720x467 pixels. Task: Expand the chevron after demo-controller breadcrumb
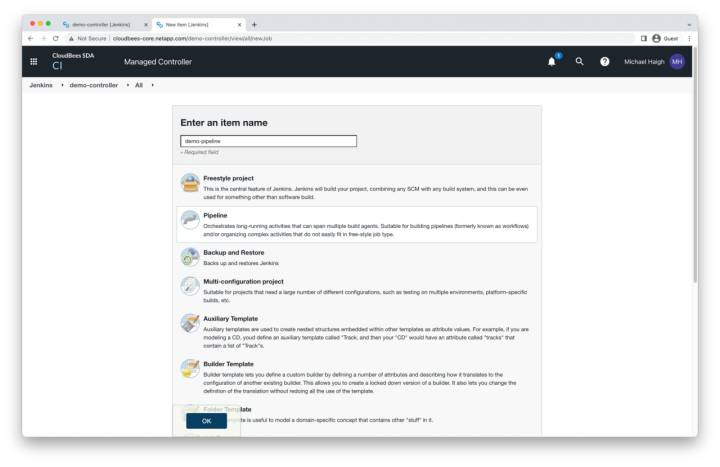(127, 85)
